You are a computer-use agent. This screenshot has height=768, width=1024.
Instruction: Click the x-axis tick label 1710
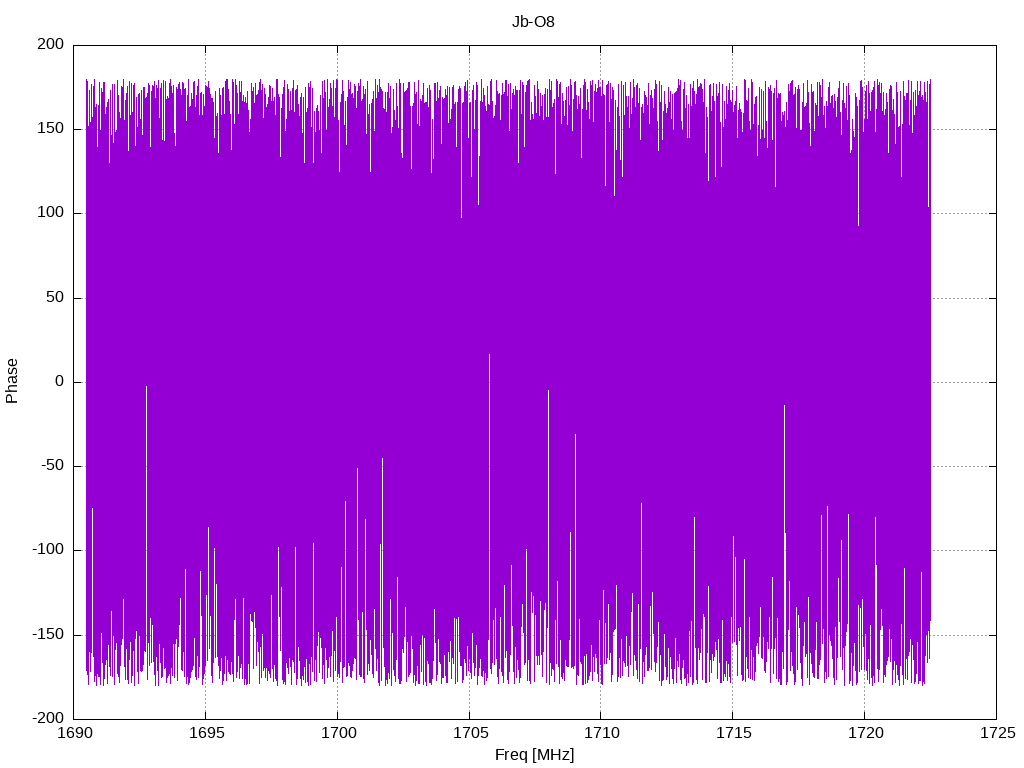click(x=601, y=733)
